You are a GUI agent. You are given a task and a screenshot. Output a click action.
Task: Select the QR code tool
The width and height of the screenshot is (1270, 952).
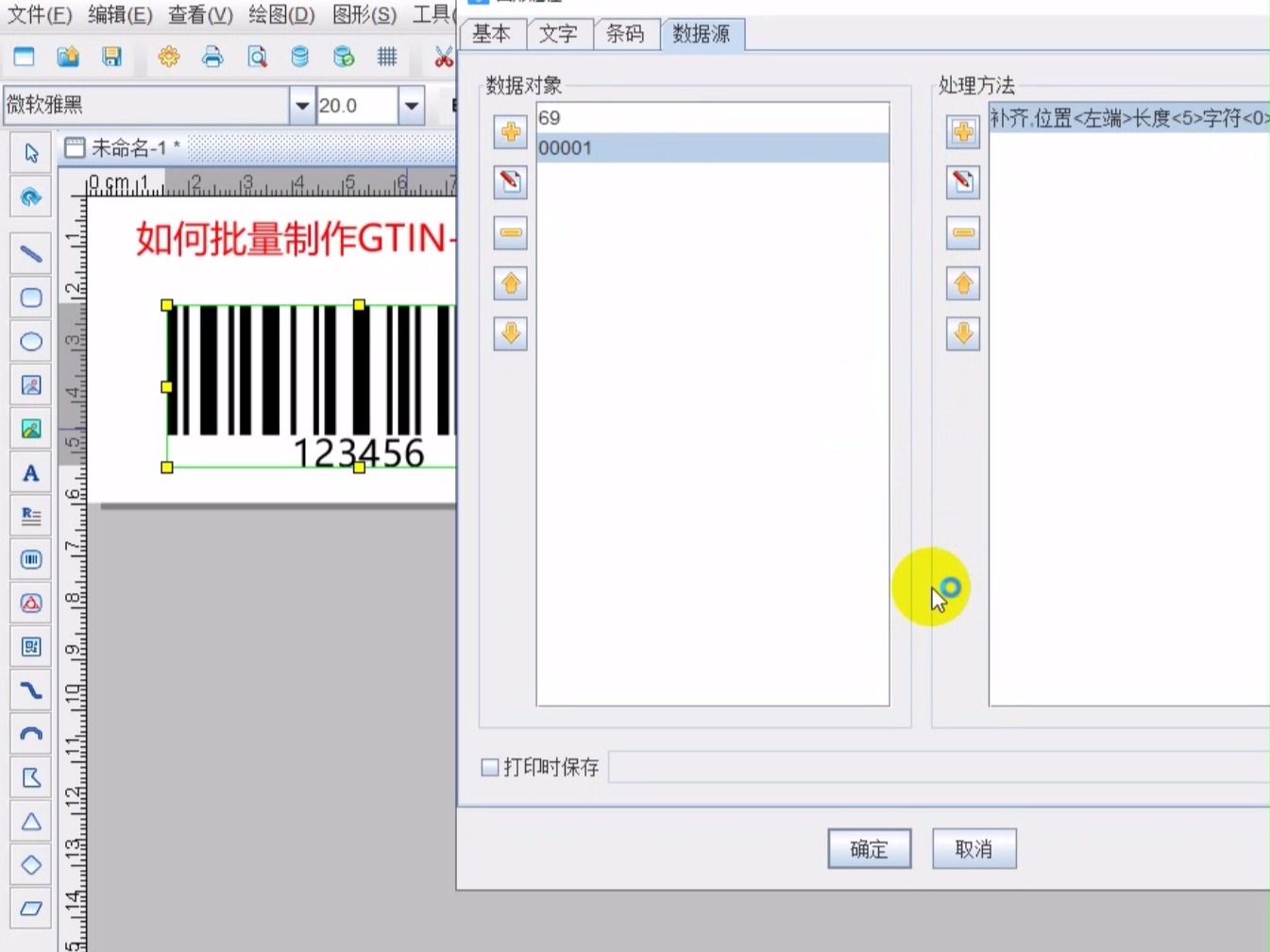pos(31,647)
